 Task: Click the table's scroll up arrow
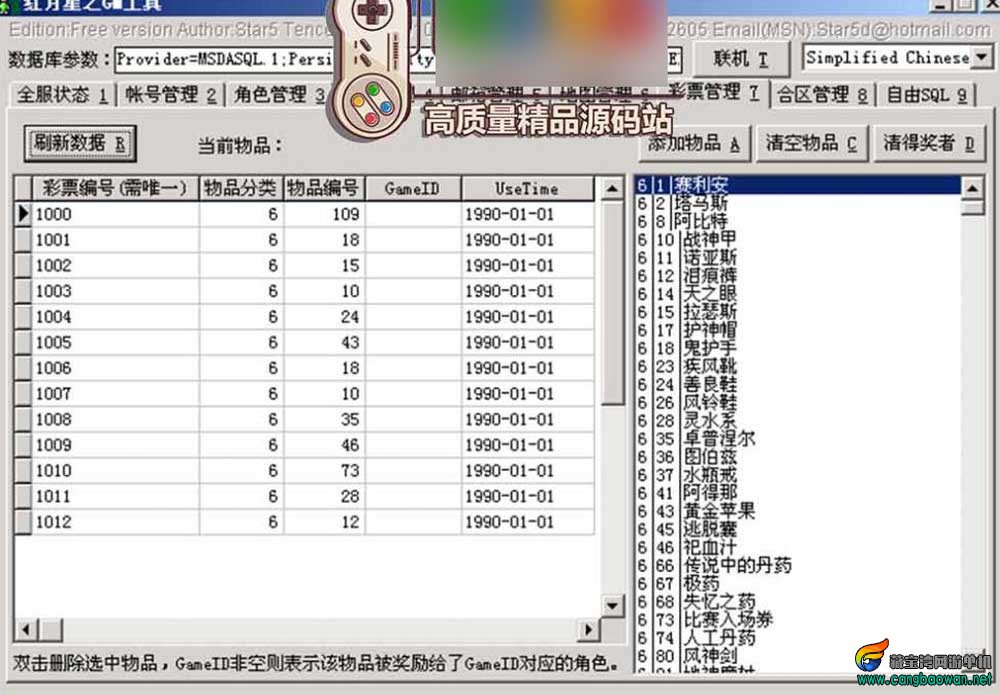(x=612, y=189)
